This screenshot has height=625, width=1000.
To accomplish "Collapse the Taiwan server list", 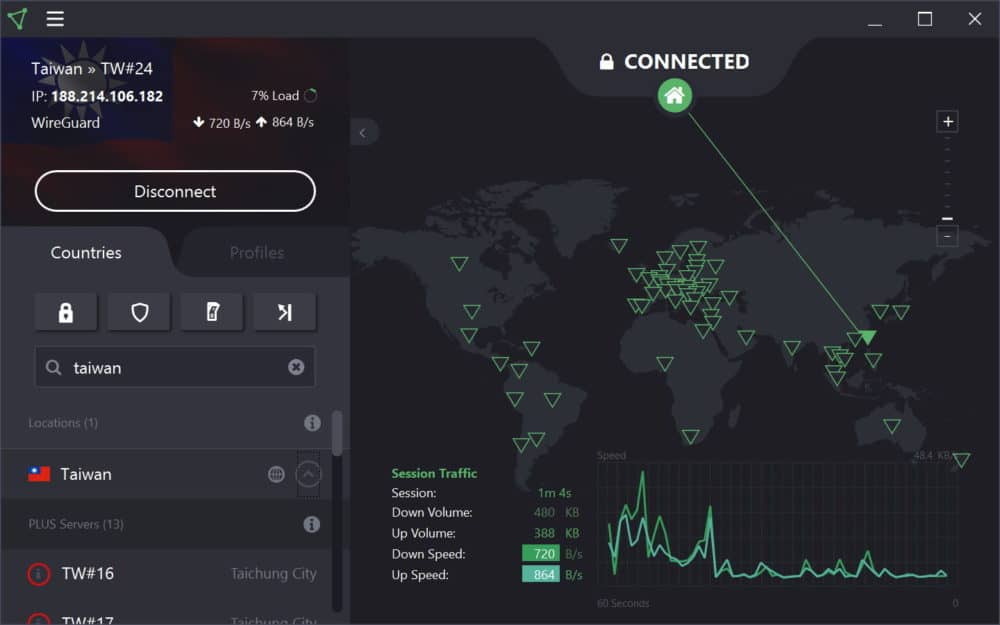I will 309,474.
